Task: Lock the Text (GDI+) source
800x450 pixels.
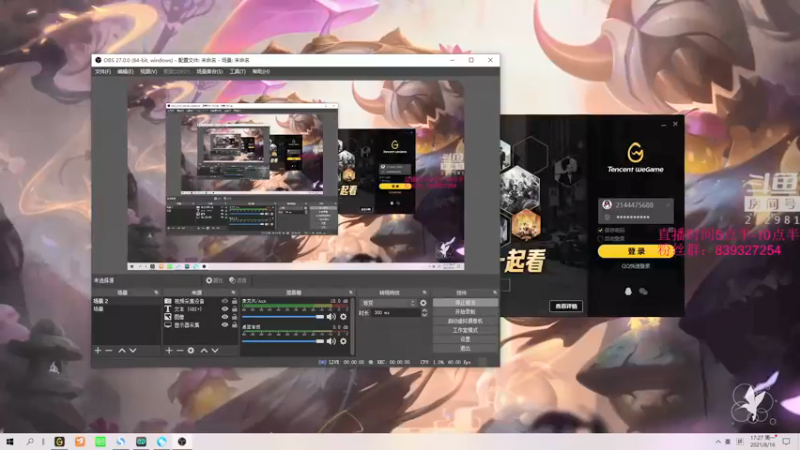Action: coord(234,309)
